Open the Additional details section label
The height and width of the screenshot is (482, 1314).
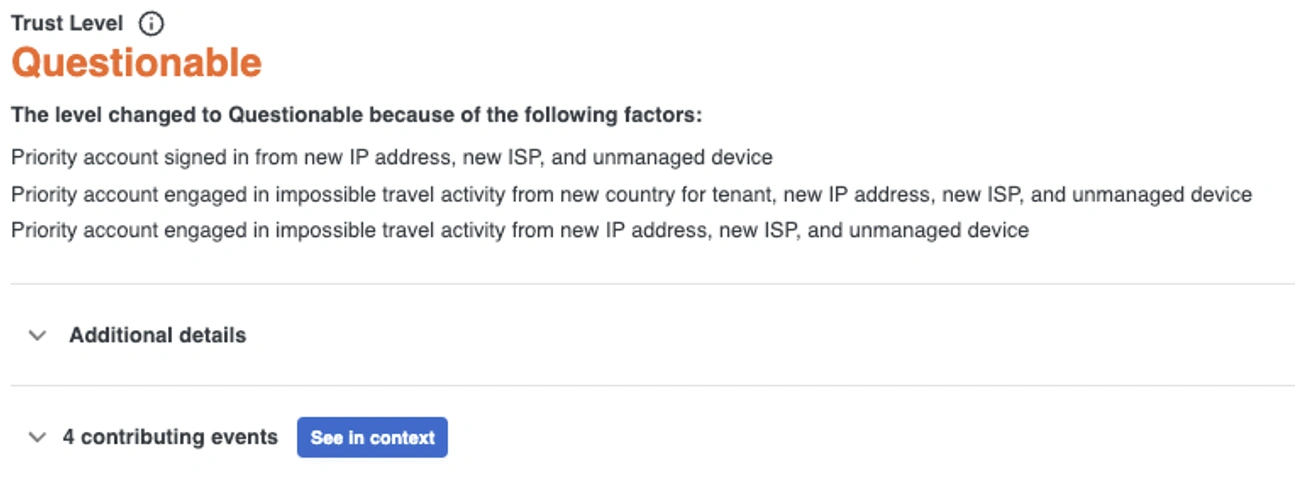click(x=157, y=336)
